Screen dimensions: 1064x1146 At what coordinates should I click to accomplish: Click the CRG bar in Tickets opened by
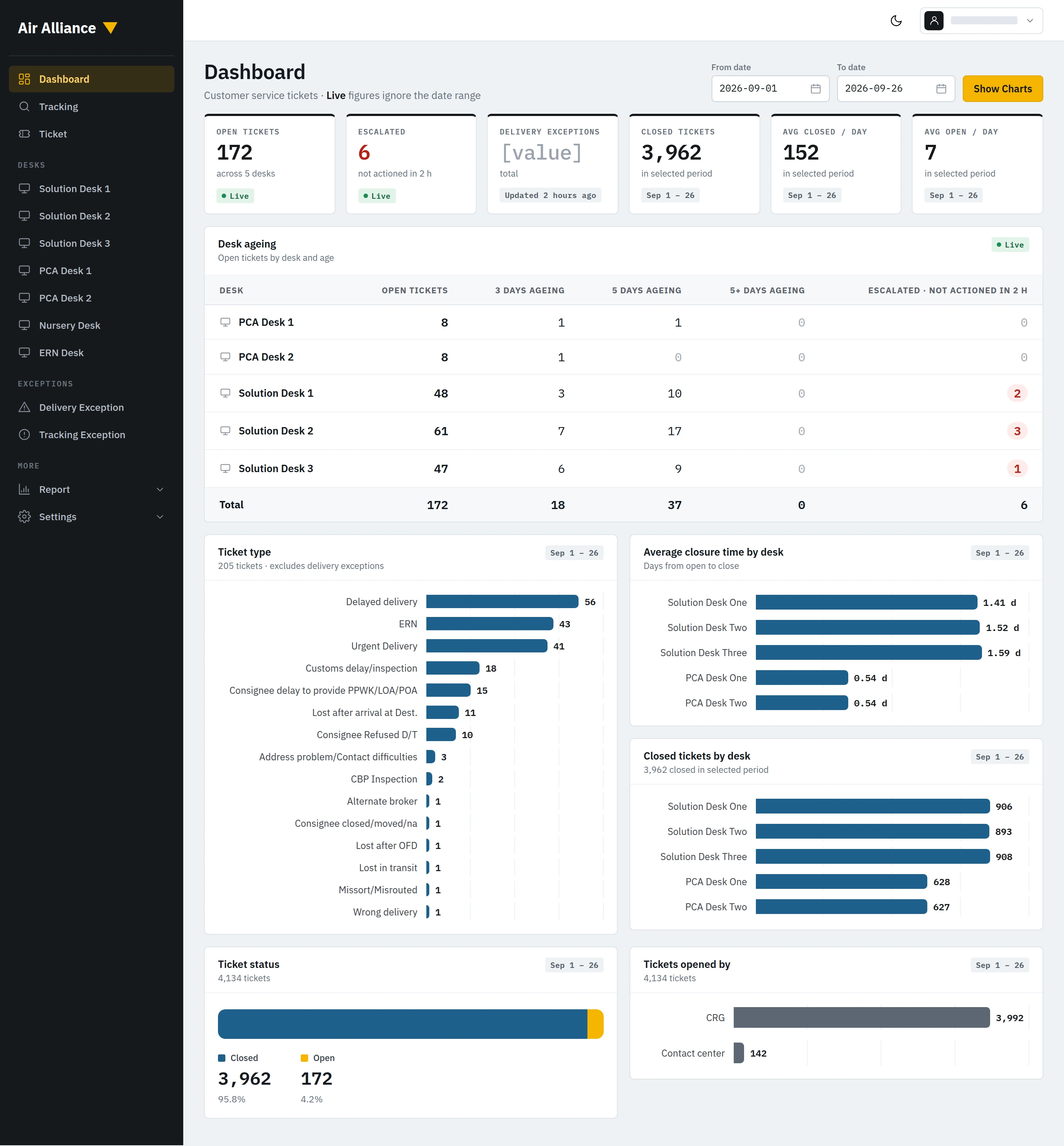(861, 1017)
